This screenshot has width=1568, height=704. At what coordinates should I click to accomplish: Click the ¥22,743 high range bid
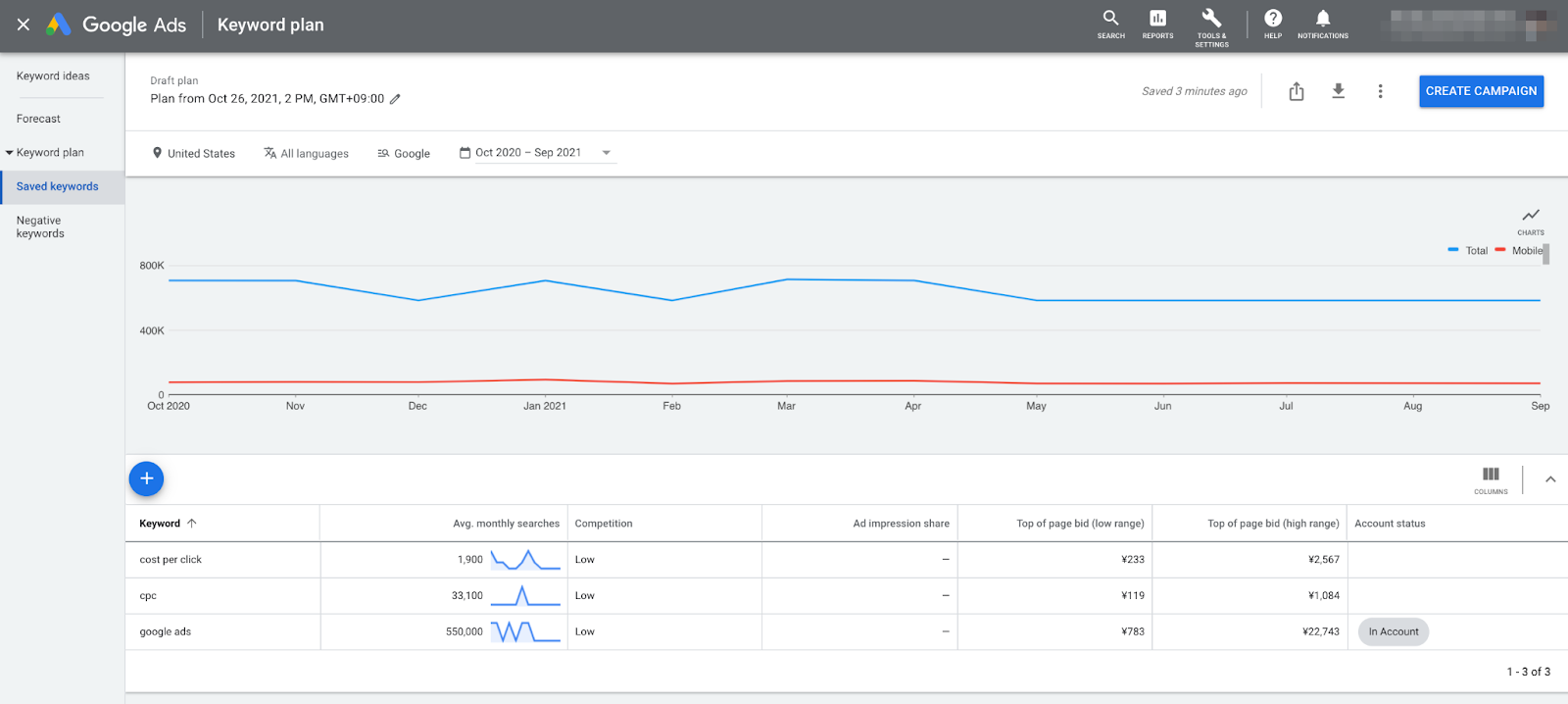coord(1321,632)
